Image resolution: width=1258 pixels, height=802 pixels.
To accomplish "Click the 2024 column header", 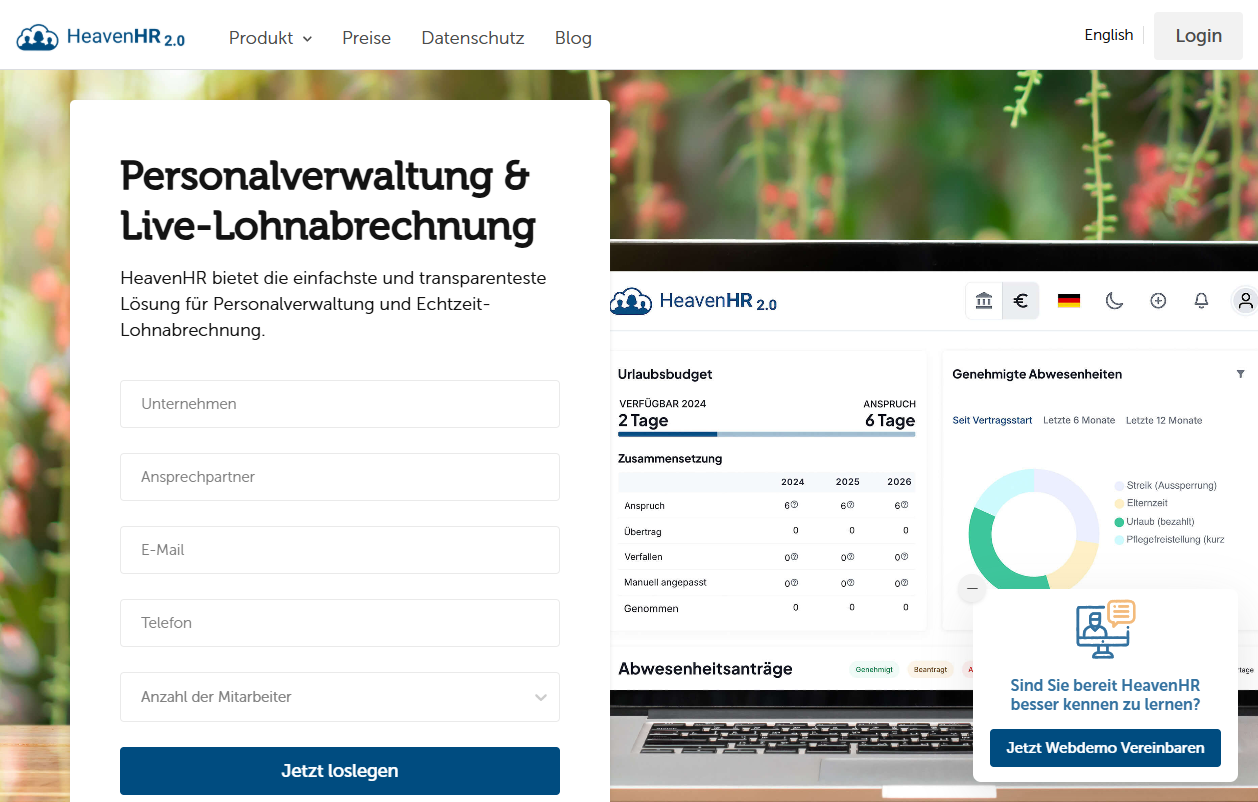I will (793, 482).
